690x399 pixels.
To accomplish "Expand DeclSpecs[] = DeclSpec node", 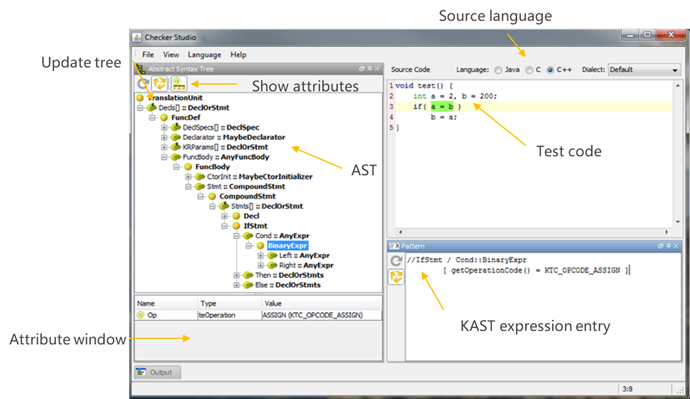I will pyautogui.click(x=164, y=128).
